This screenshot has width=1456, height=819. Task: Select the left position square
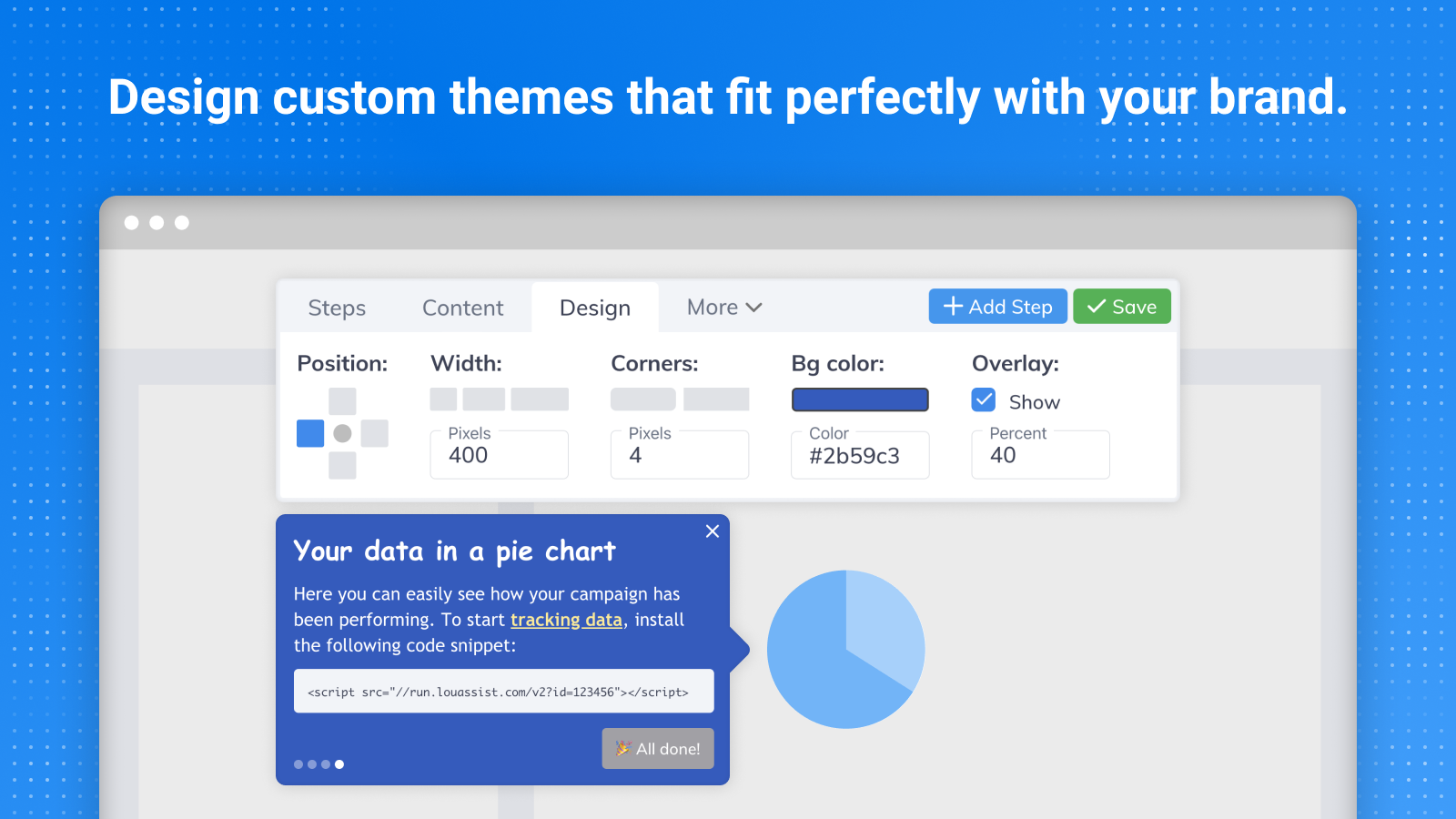[x=310, y=433]
